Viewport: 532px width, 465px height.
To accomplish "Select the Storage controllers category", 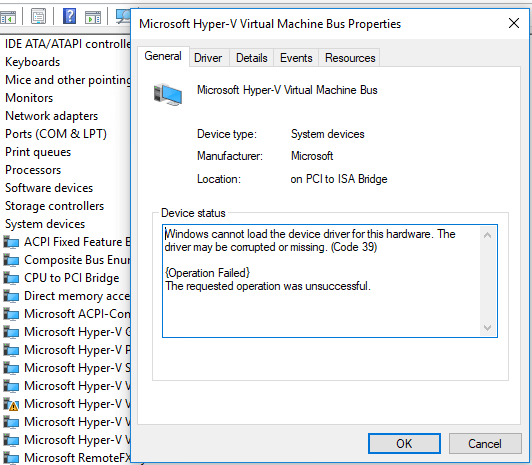I will pos(54,206).
